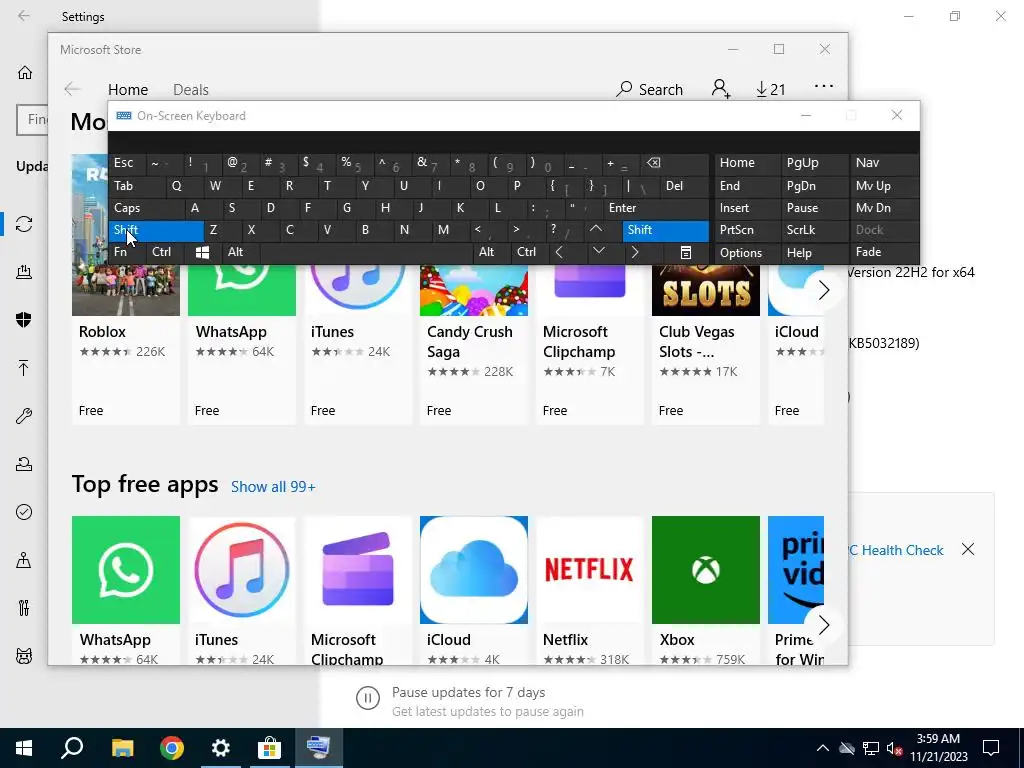Click the Microsoft Store search icon
1024x768 pixels.
(x=624, y=89)
